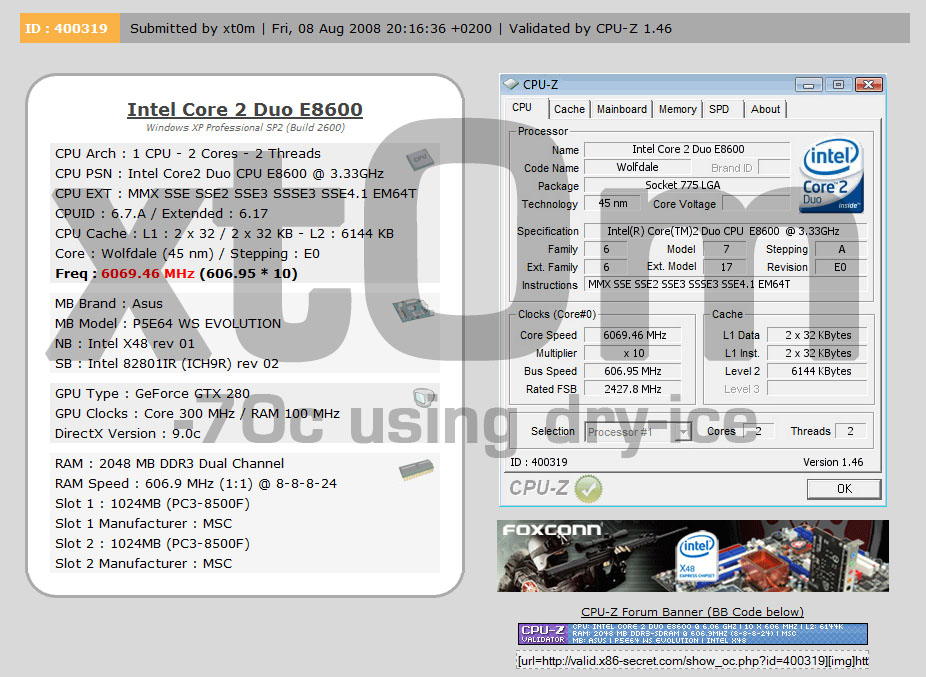Click the Foxconn X48 advertisement banner
Viewport: 926px width, 677px height.
click(x=693, y=556)
